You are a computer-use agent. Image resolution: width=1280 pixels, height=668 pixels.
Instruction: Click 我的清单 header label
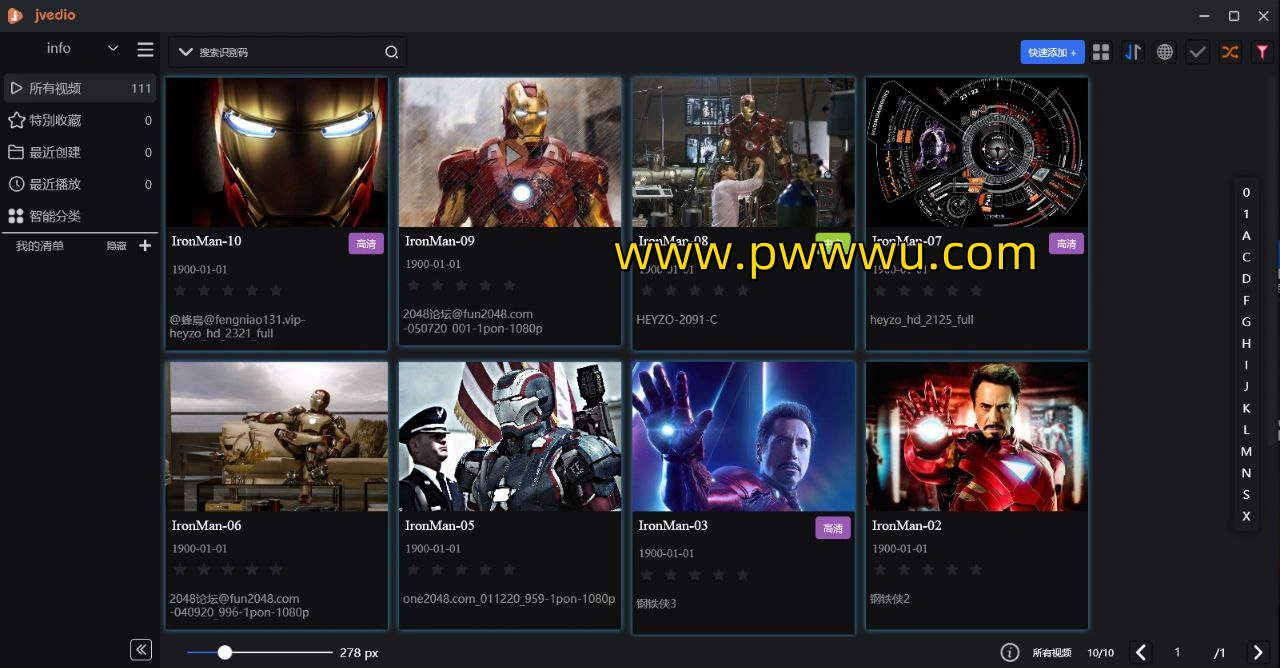pos(40,246)
